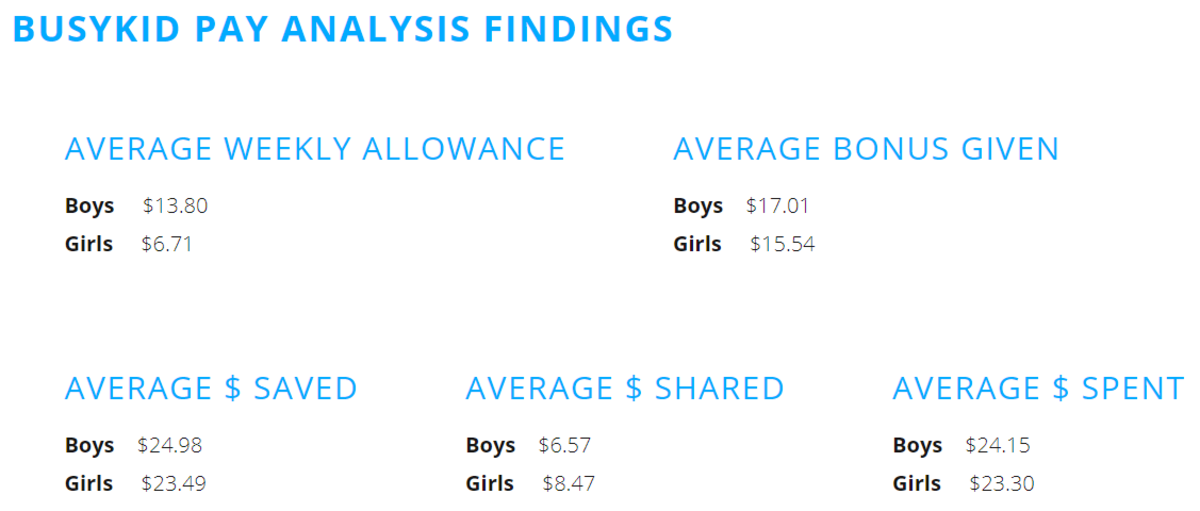Click the boys' weekly allowance value $13.80
Image resolution: width=1200 pixels, height=511 pixels.
[x=175, y=206]
